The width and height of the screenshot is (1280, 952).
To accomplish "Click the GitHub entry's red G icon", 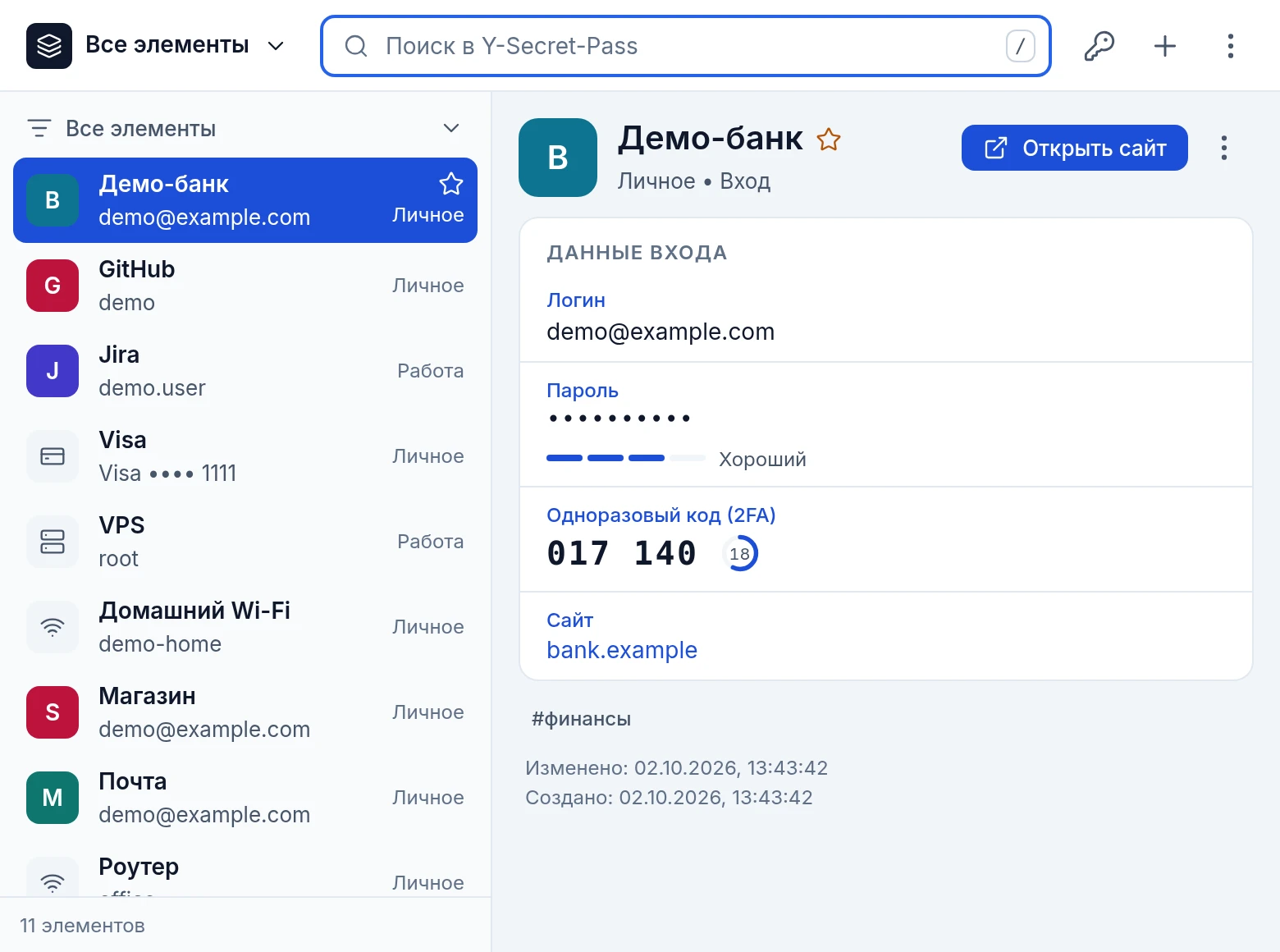I will 53,286.
